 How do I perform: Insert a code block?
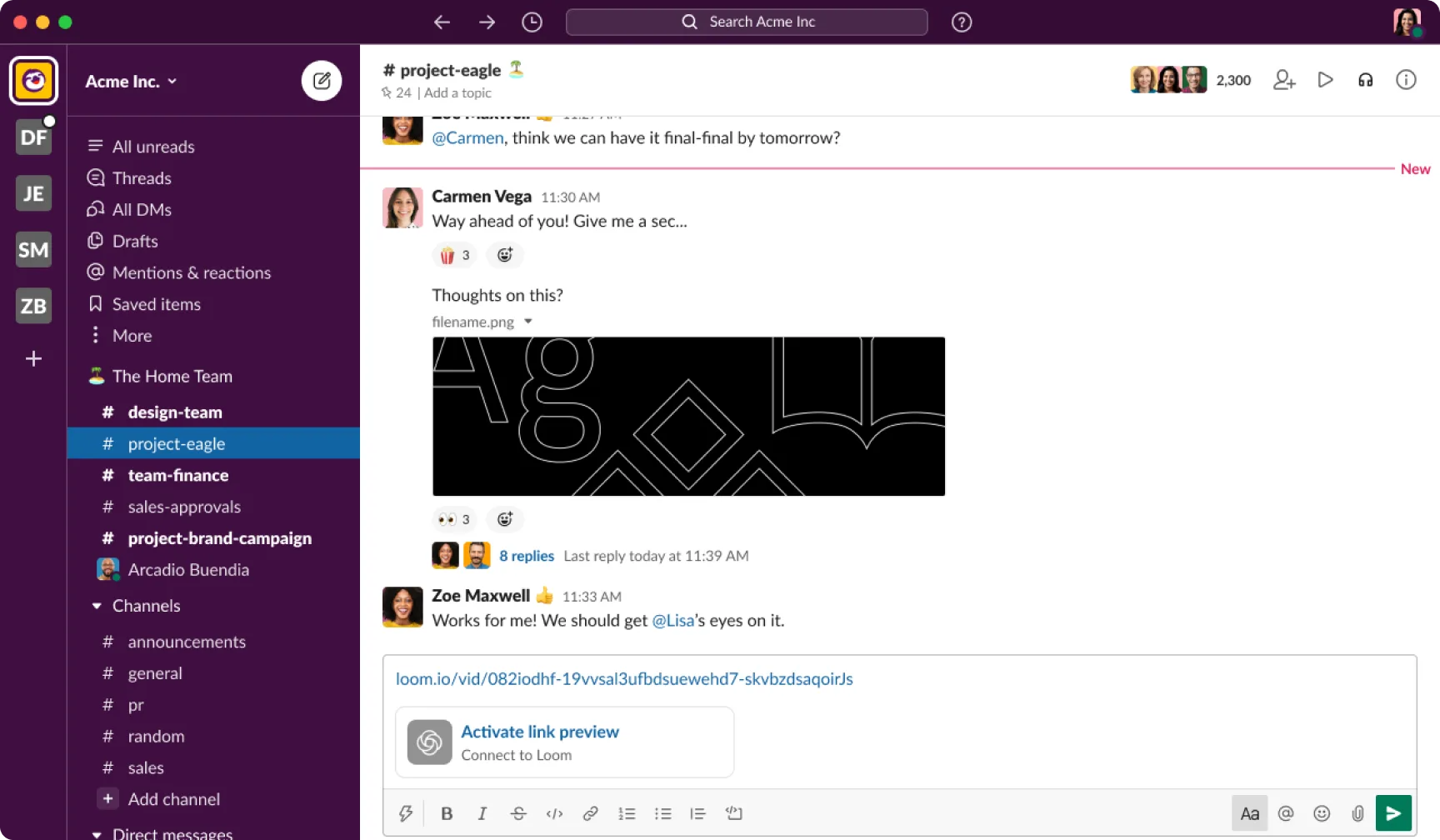pos(733,813)
